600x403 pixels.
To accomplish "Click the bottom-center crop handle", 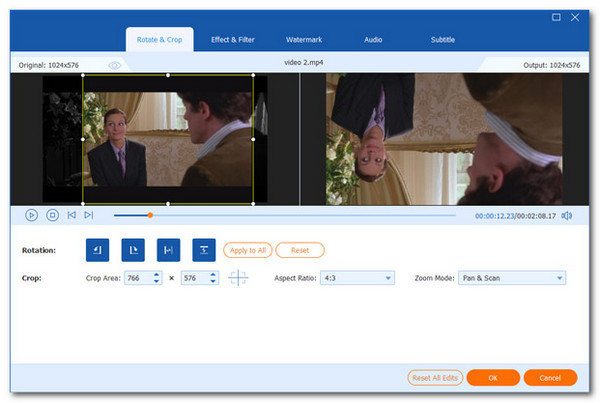I will tap(168, 204).
